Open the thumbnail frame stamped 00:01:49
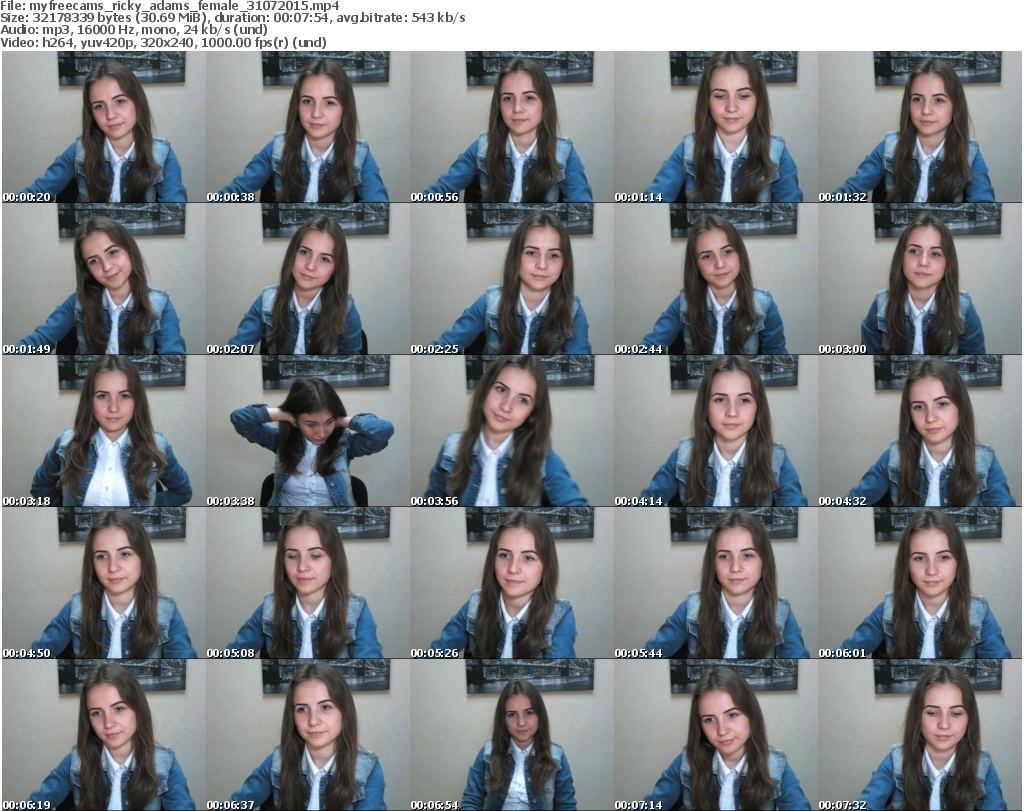This screenshot has width=1024, height=811. 104,279
